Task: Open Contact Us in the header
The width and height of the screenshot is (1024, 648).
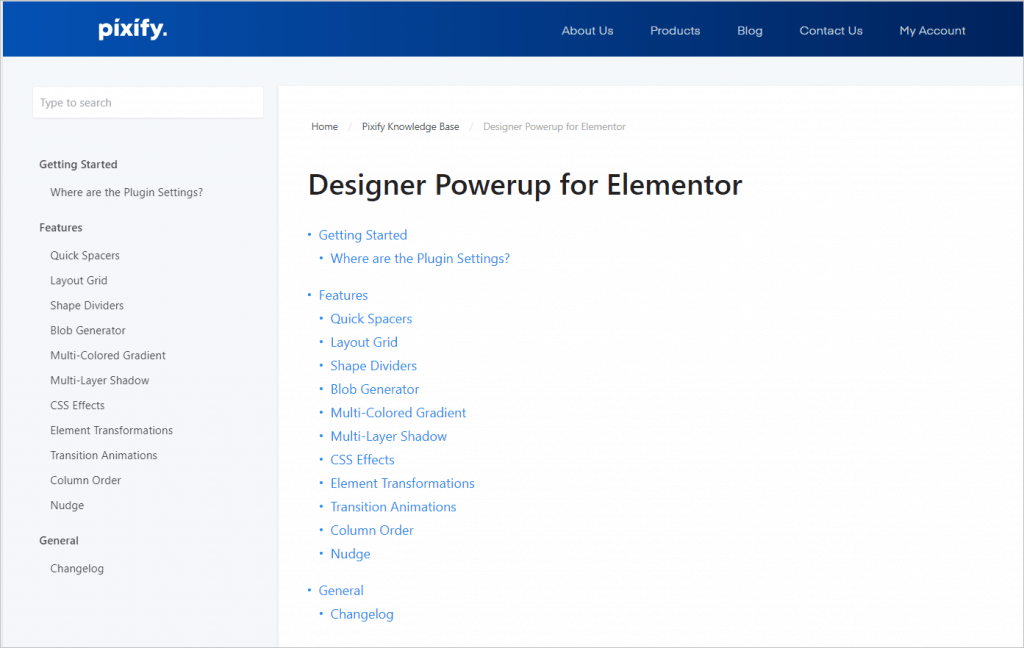Action: click(831, 31)
